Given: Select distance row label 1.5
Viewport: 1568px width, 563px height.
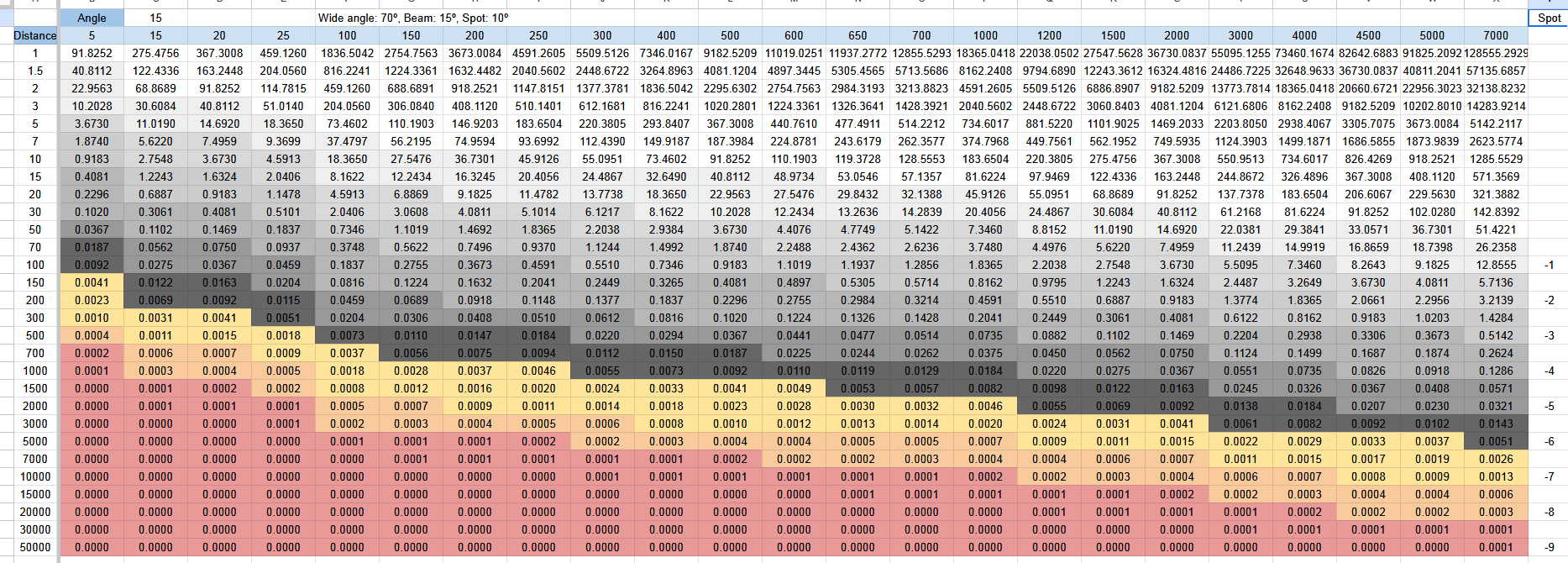Looking at the screenshot, I should [x=35, y=71].
